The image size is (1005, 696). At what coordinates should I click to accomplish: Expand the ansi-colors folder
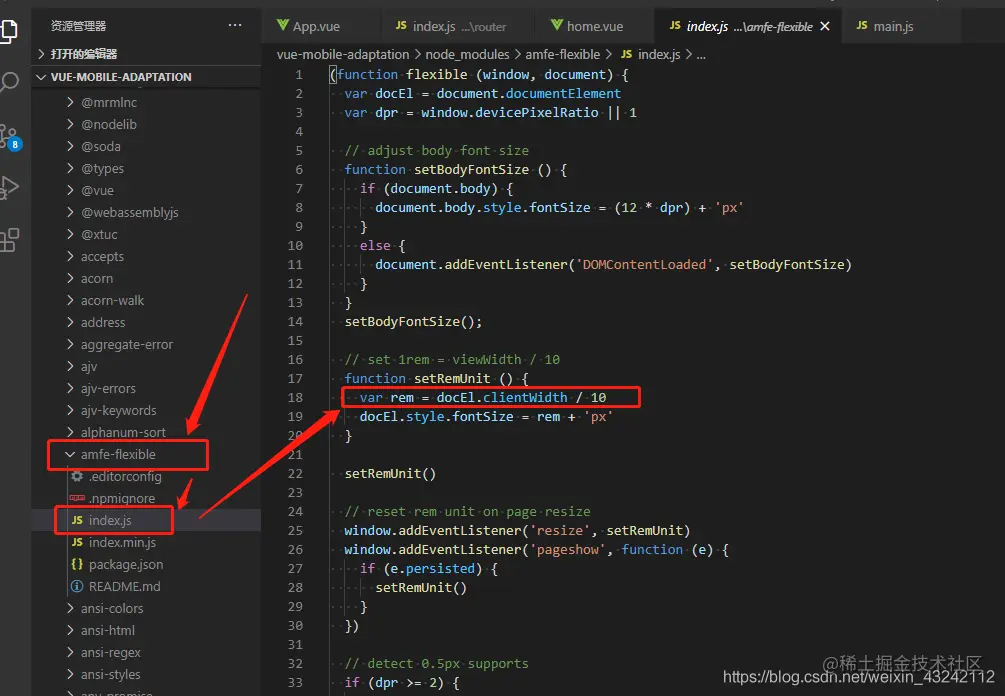pos(146,608)
